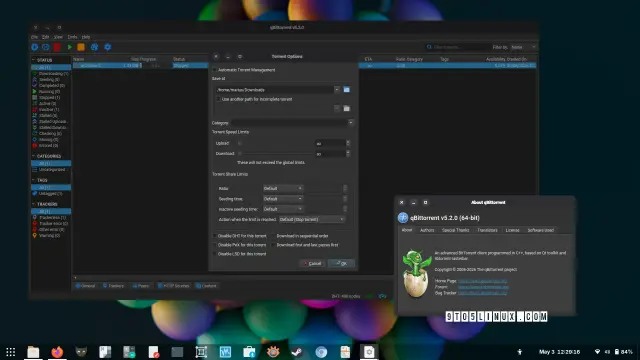Check Disable PeX for this torrent
This screenshot has height=360, width=640.
214,245
